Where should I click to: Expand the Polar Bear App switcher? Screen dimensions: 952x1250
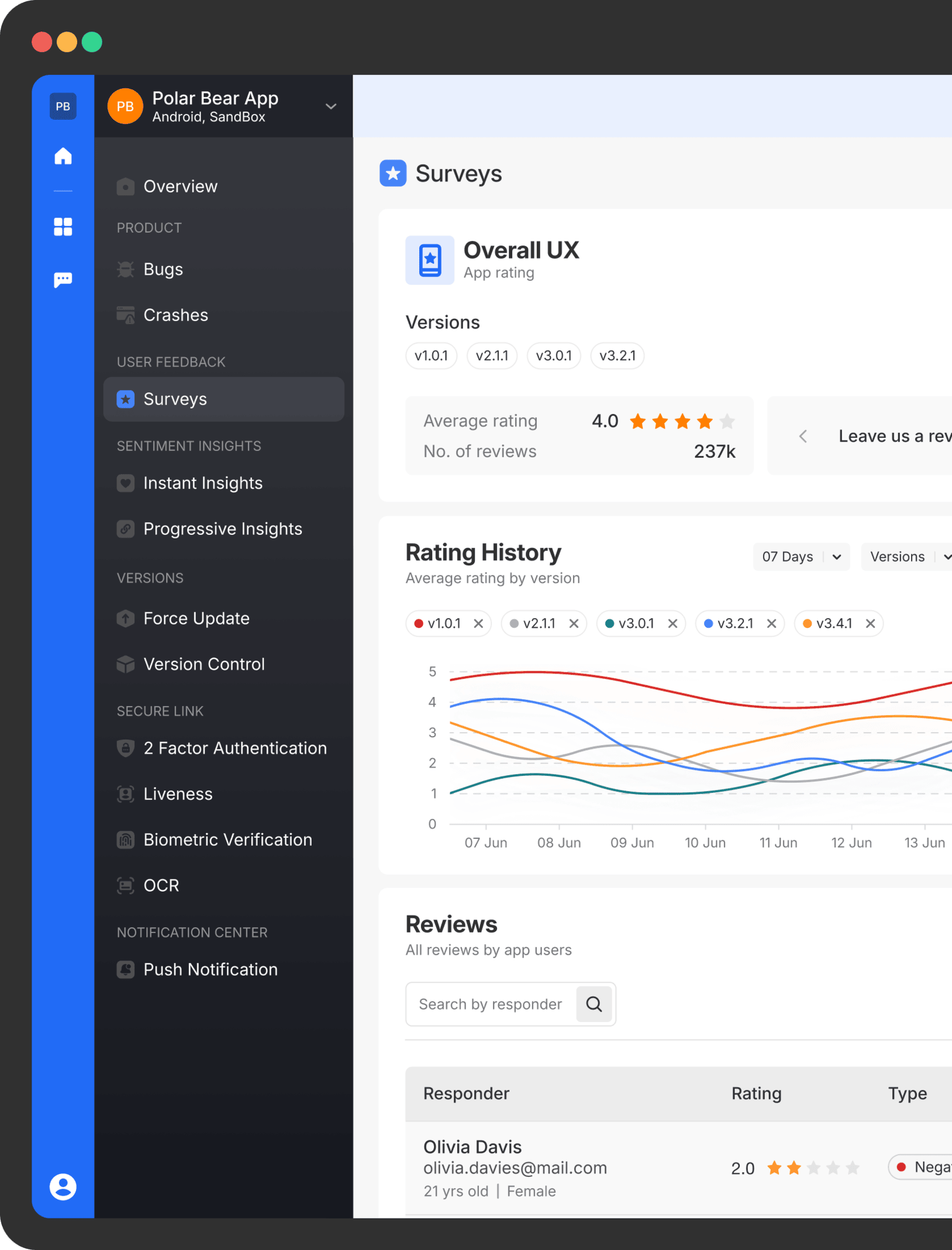click(332, 106)
